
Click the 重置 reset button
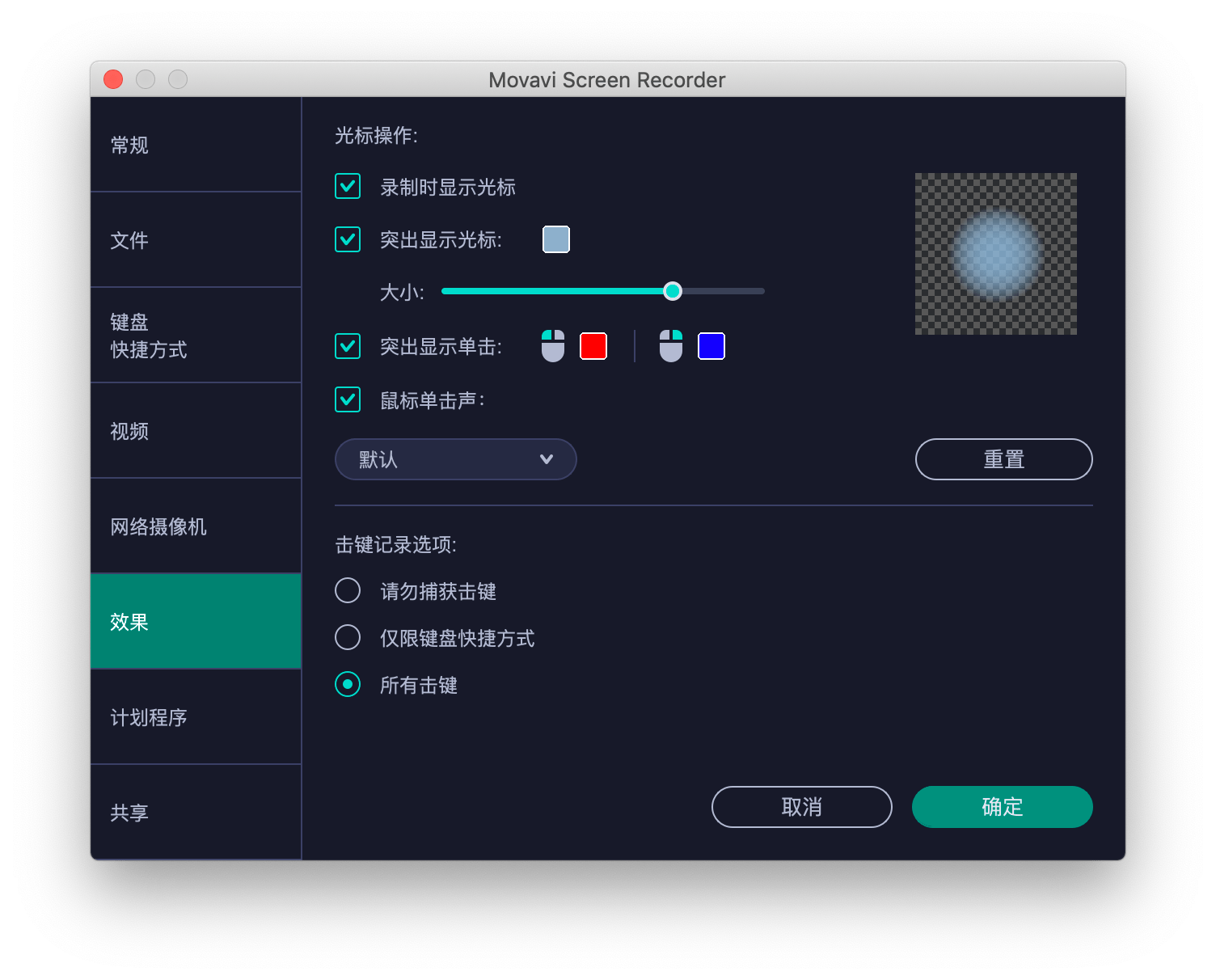1004,459
